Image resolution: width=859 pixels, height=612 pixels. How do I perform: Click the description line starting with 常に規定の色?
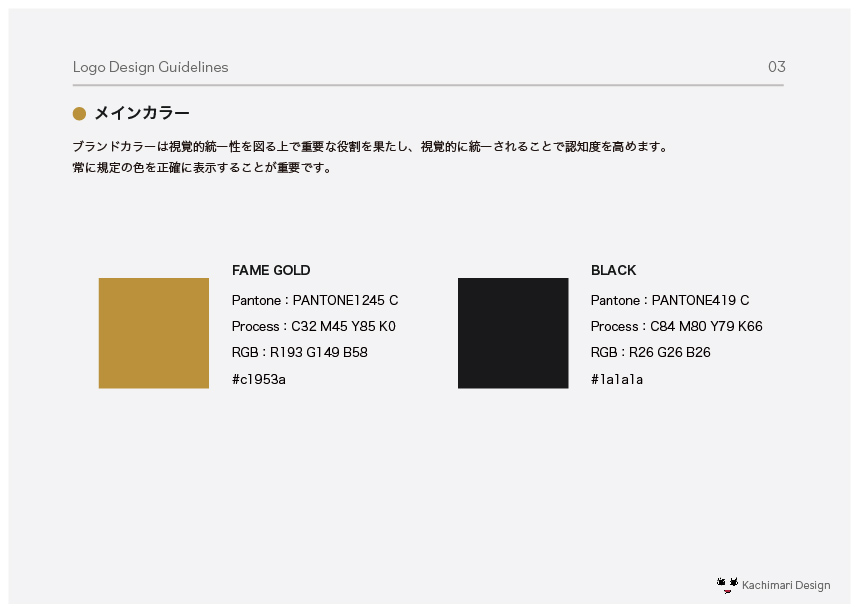tap(202, 168)
